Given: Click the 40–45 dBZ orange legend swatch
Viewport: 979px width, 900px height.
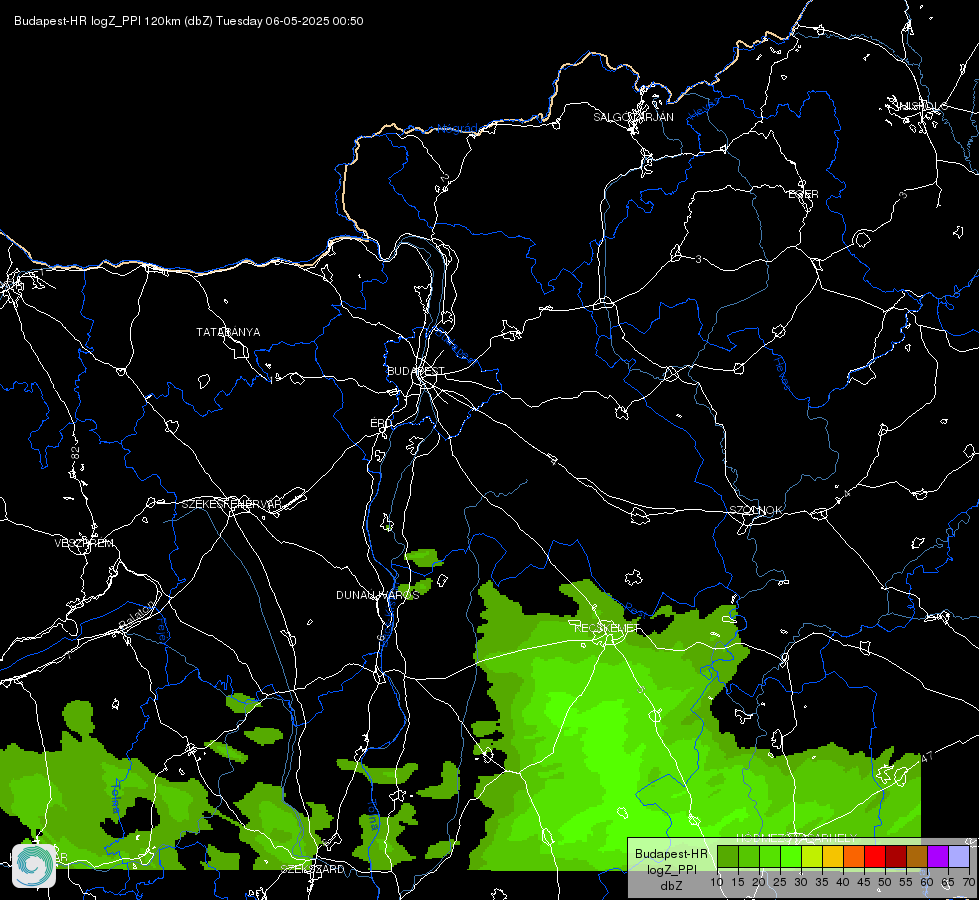Looking at the screenshot, I should tap(854, 857).
